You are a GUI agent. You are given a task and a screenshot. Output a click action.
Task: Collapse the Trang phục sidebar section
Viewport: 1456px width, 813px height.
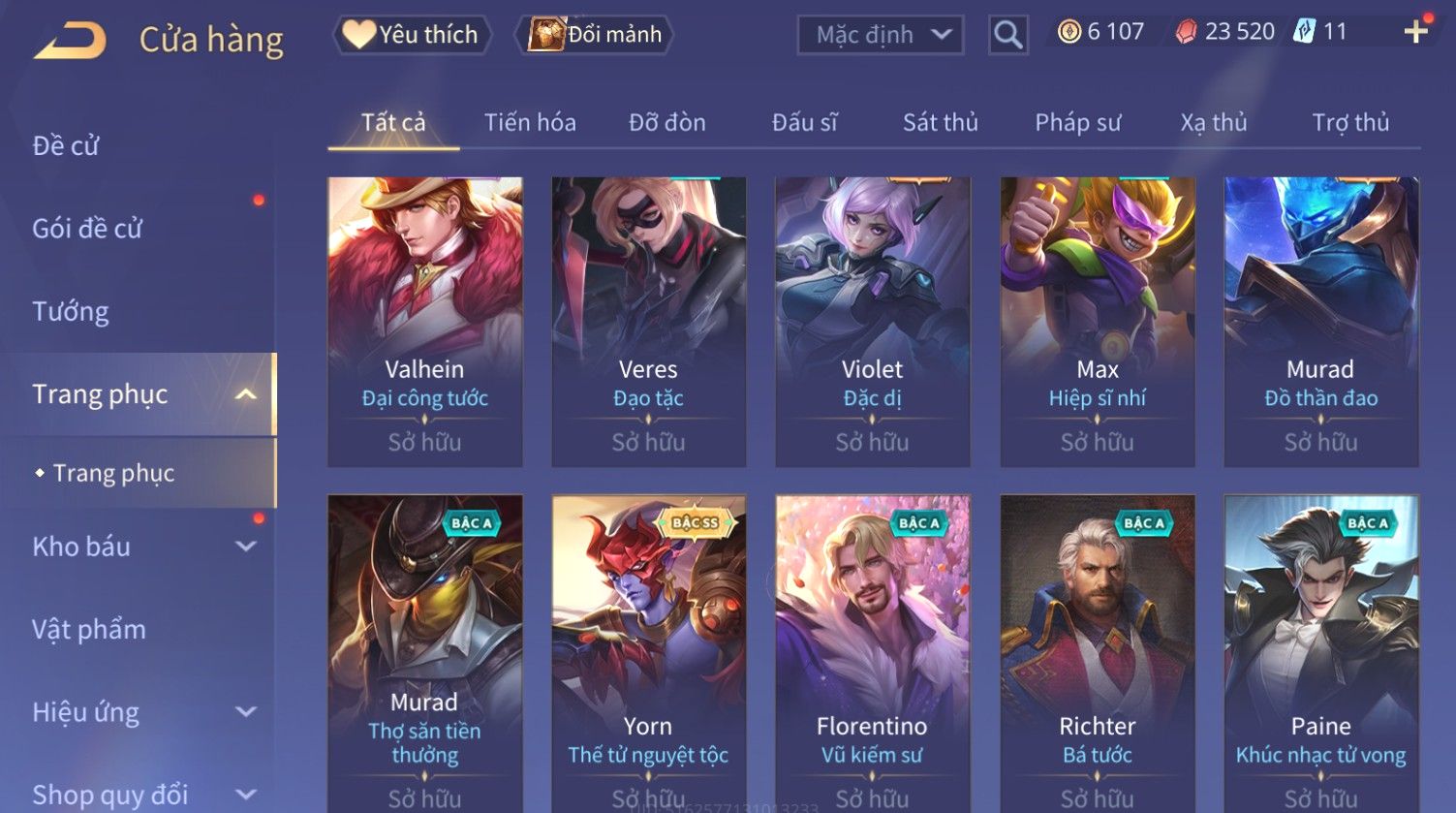pos(246,394)
